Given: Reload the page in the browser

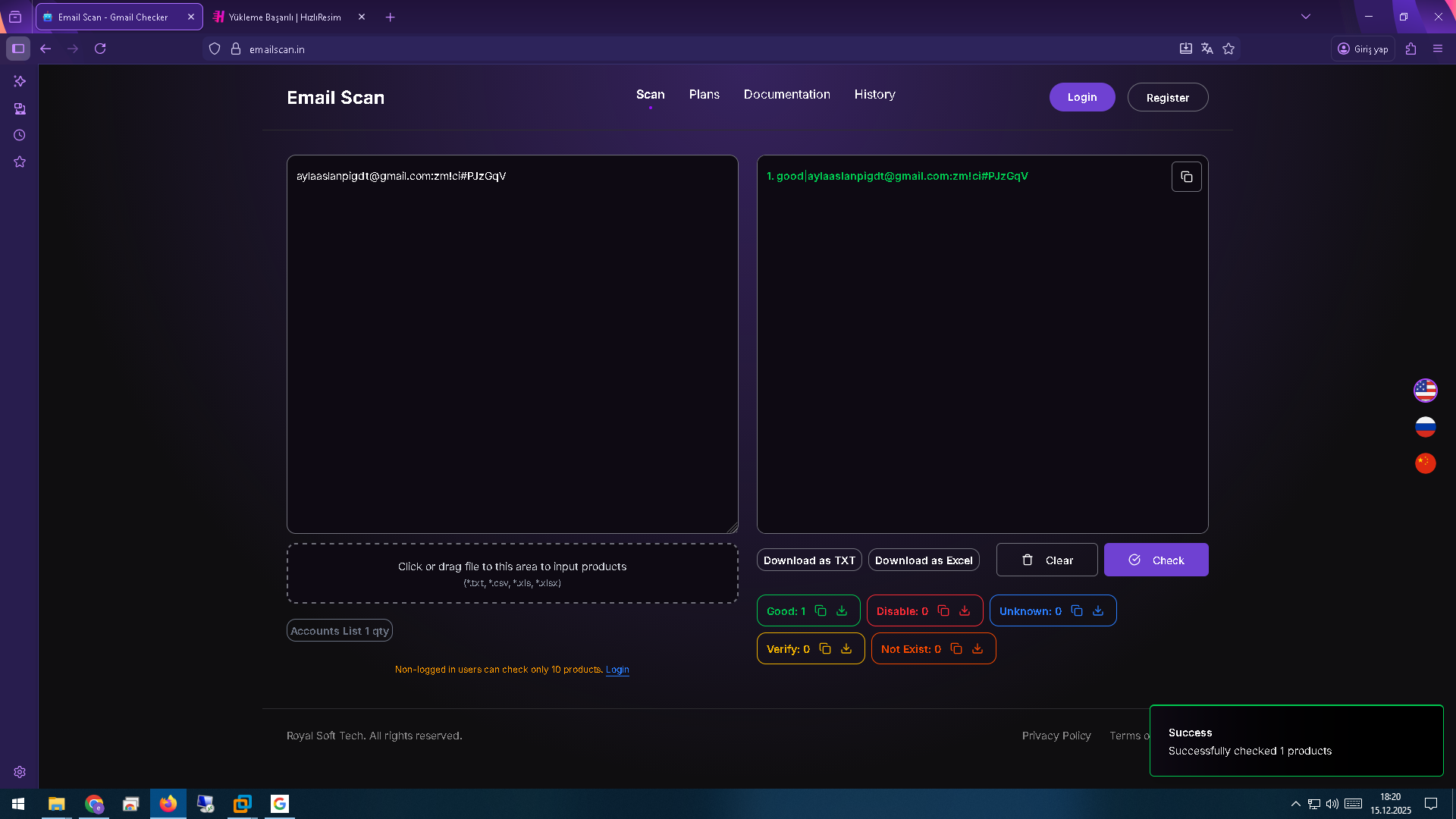Looking at the screenshot, I should point(100,49).
